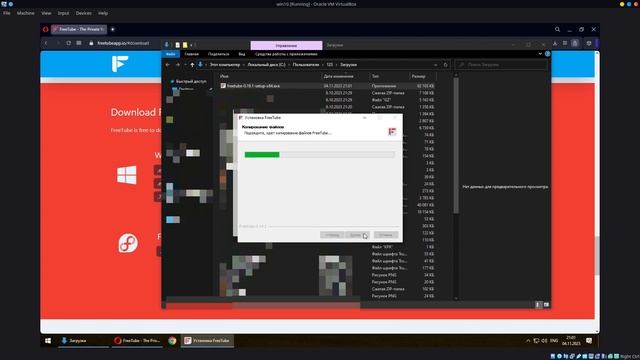Sort by the Размер column header
The height and width of the screenshot is (360, 640).
[x=418, y=76]
